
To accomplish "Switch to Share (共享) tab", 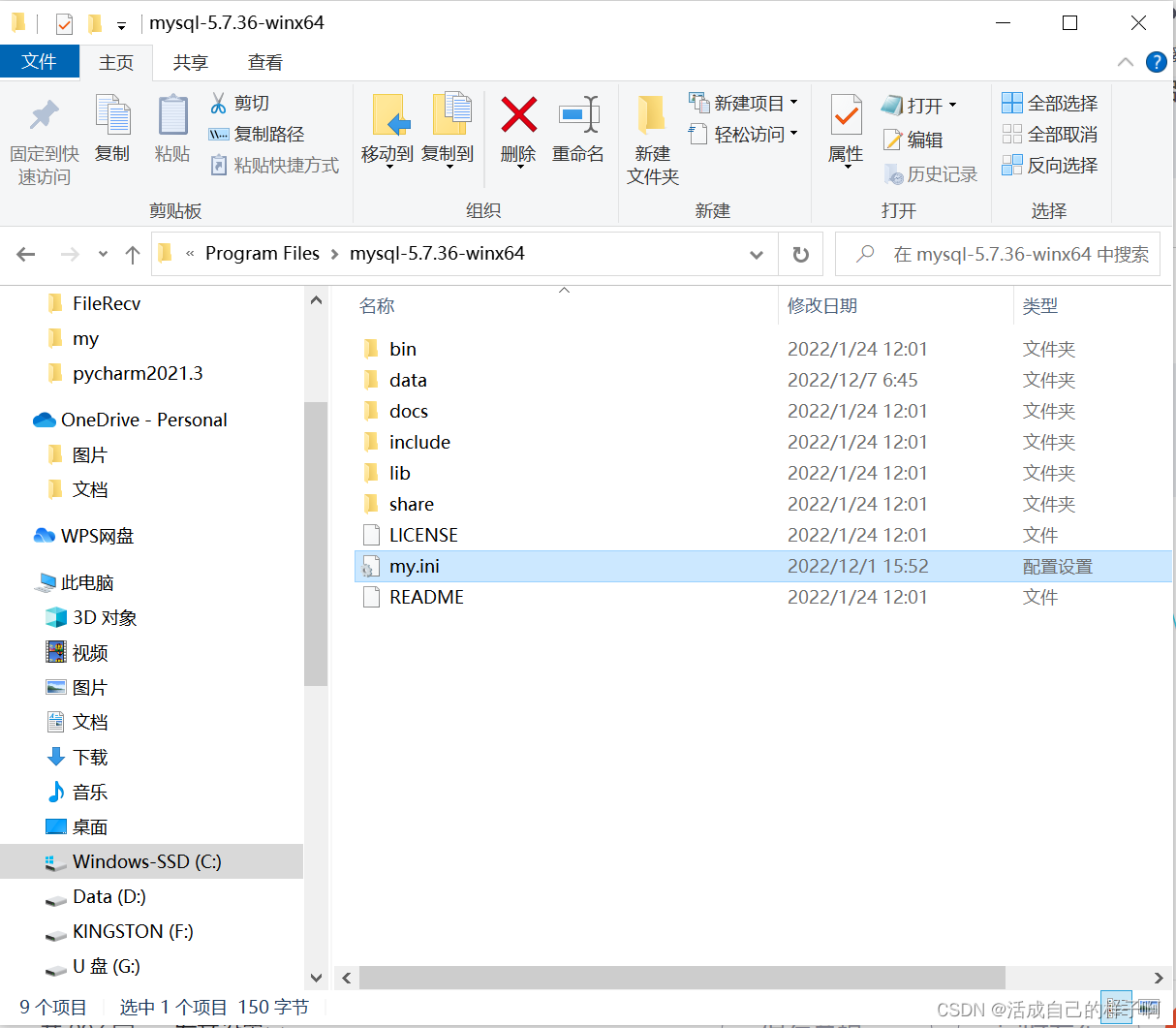I will point(191,62).
